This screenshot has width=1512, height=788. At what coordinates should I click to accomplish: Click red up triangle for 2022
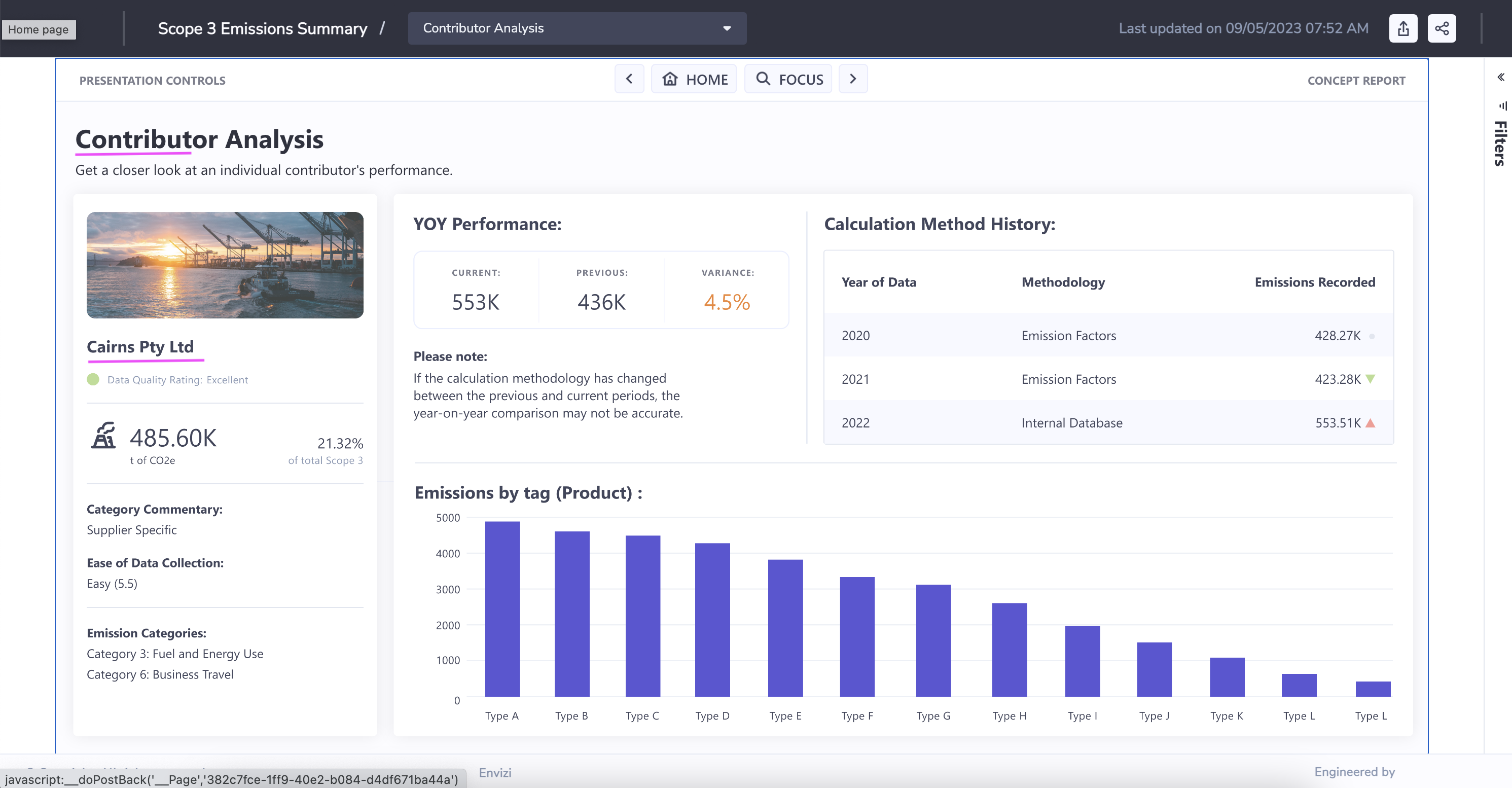(1371, 423)
